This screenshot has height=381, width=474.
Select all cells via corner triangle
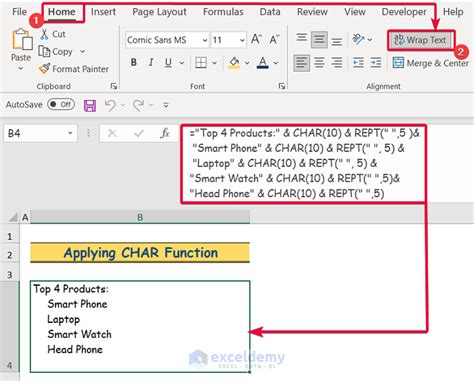13,218
